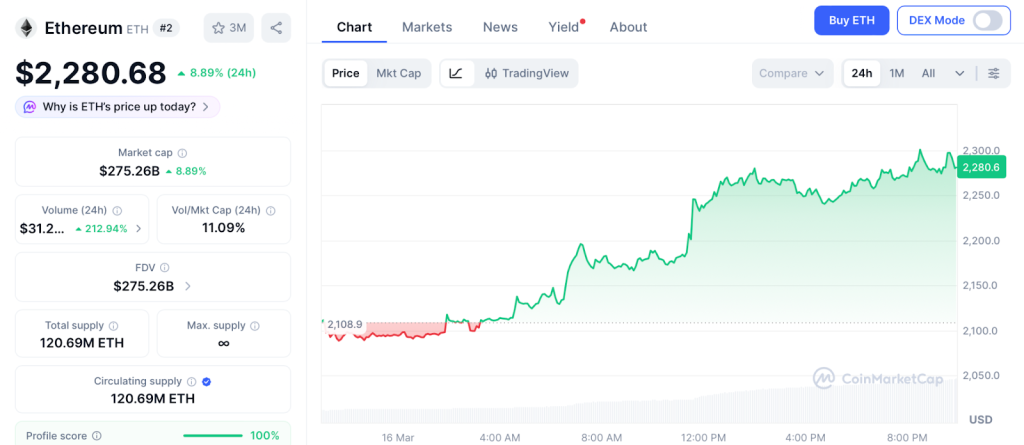
Task: Click the Buy ETH button
Action: click(x=851, y=20)
